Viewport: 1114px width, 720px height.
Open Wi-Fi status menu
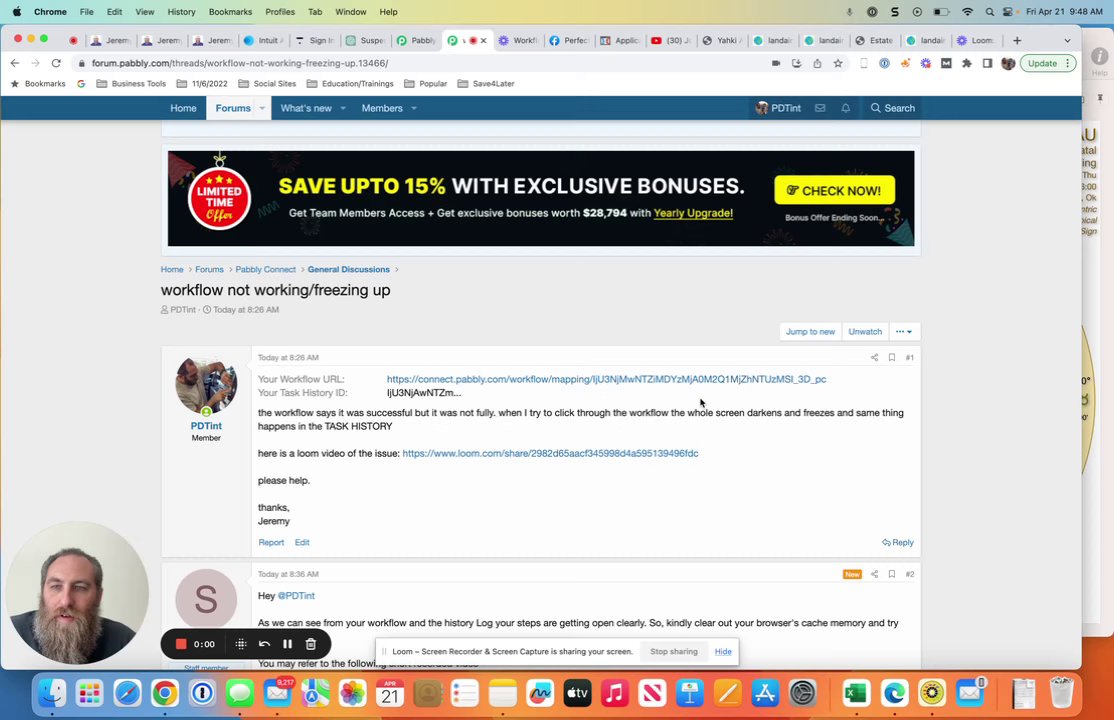[x=967, y=12]
